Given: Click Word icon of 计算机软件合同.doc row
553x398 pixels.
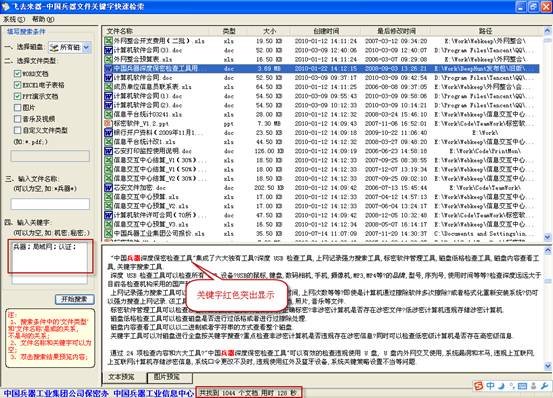Looking at the screenshot, I should (108, 78).
